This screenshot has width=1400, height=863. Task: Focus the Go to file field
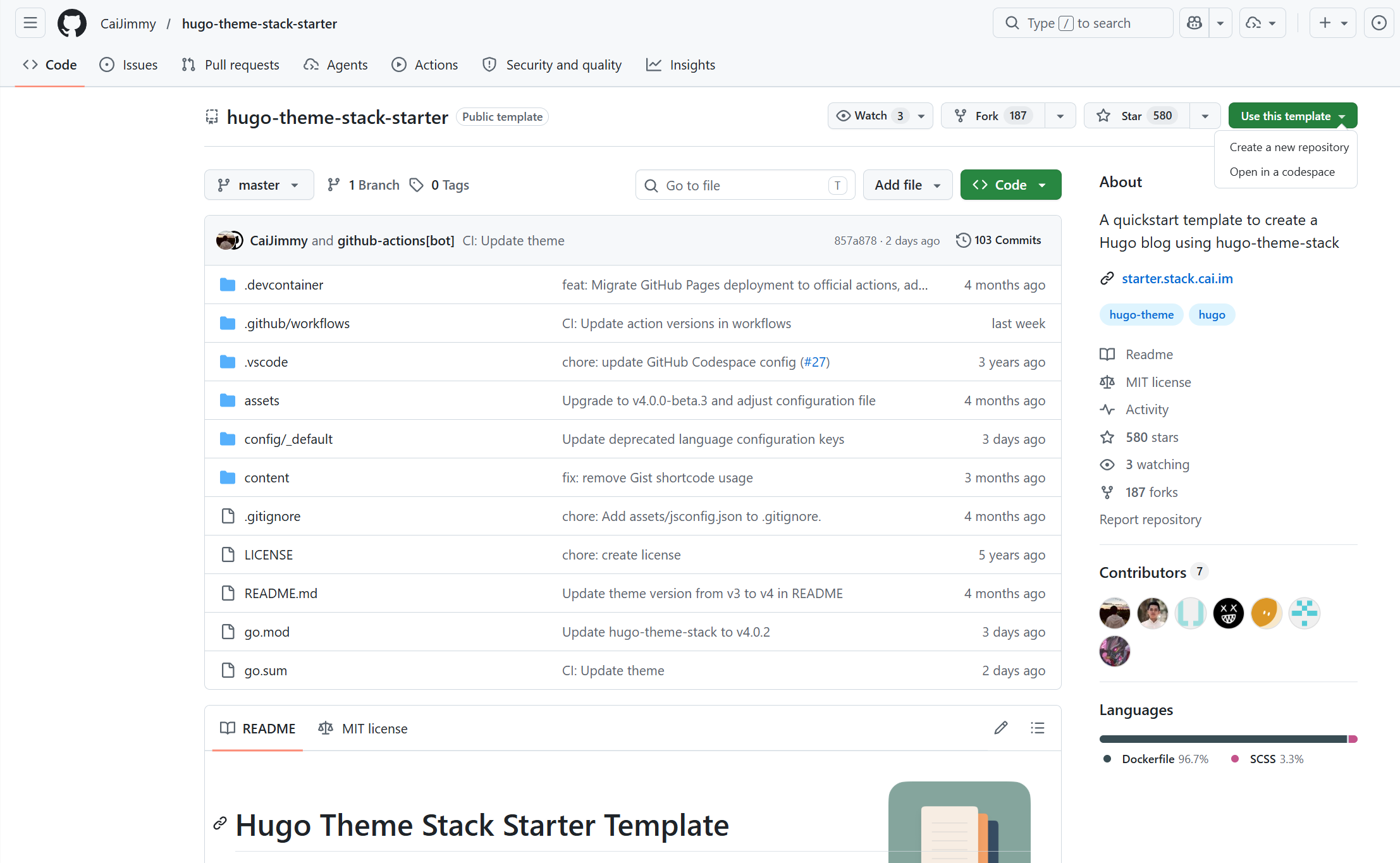click(746, 185)
